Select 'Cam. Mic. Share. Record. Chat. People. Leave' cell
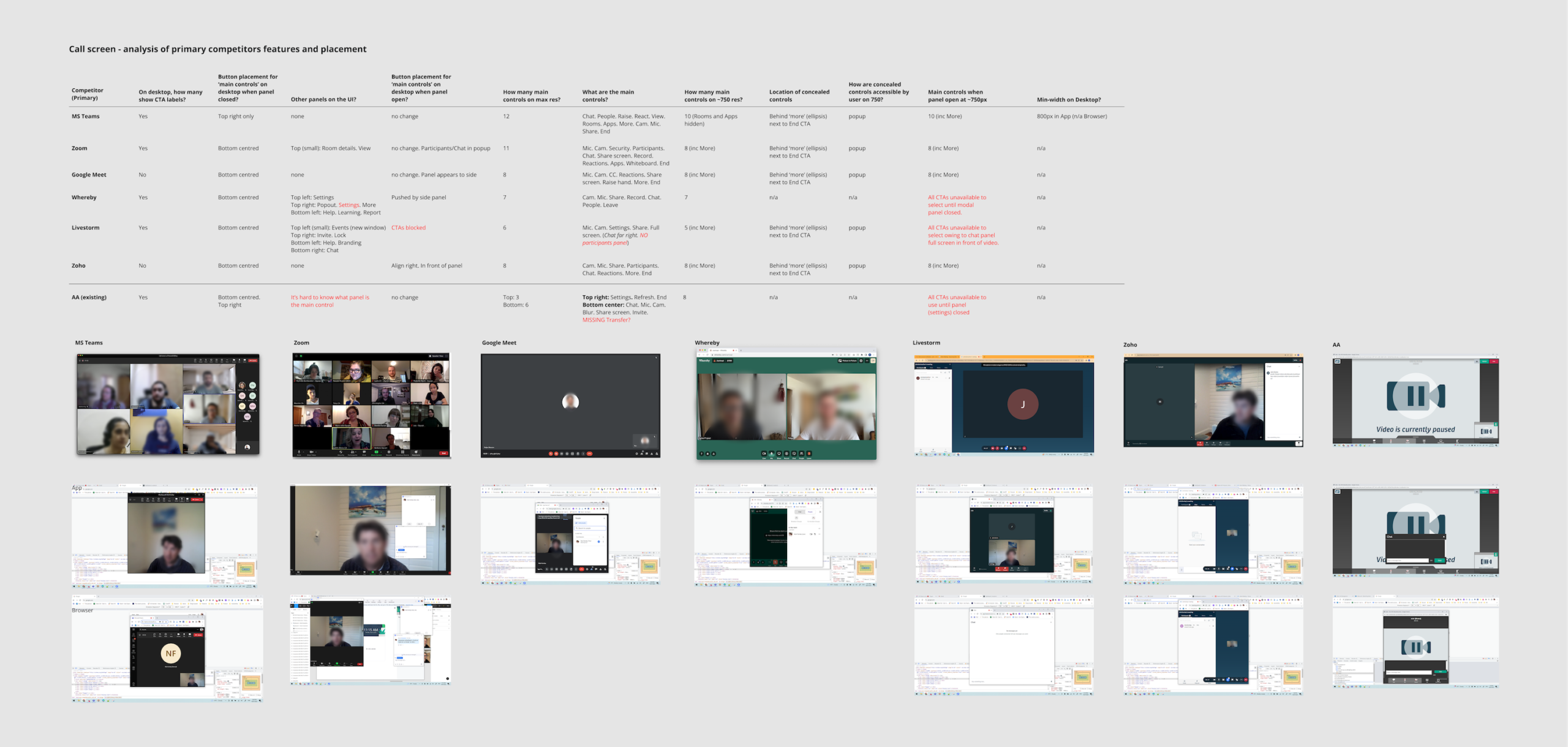 pos(622,201)
